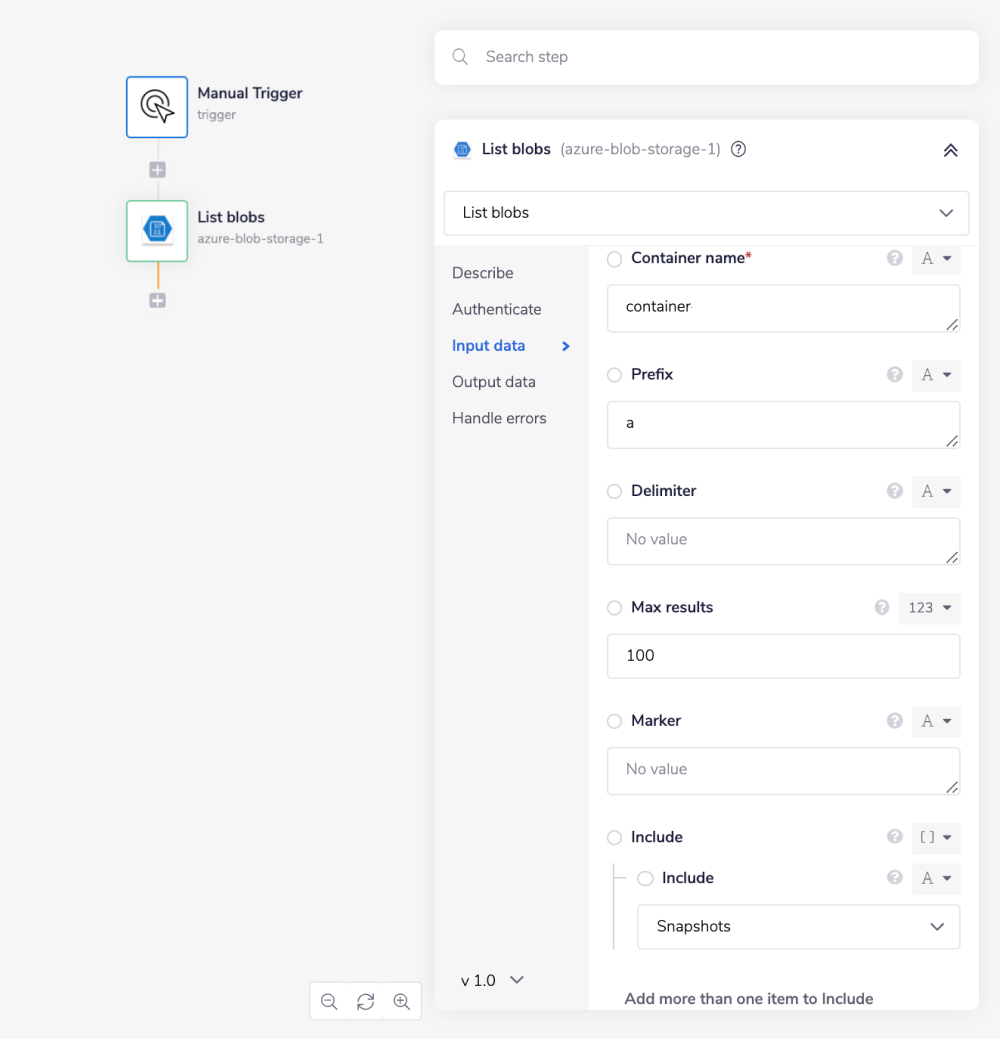Open the Output data section
The height and width of the screenshot is (1039, 1000).
click(493, 382)
